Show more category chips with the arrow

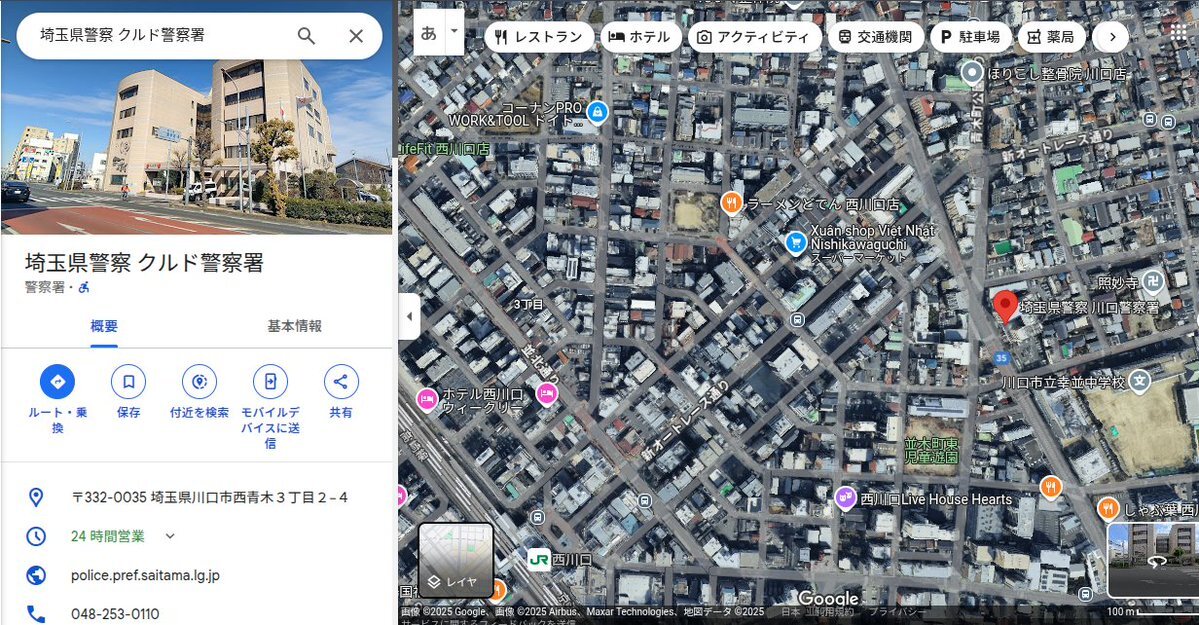1112,37
